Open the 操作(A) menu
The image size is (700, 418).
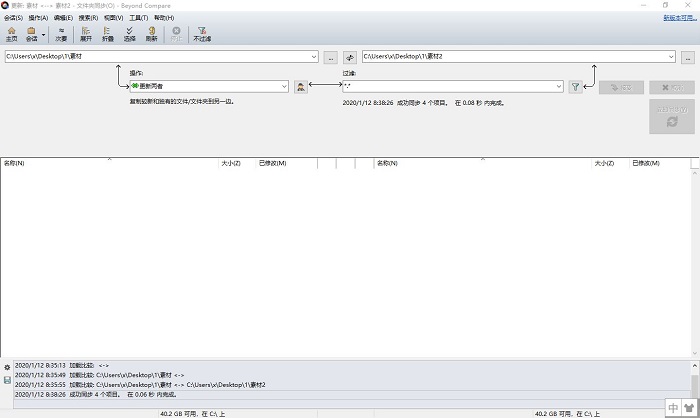point(38,18)
